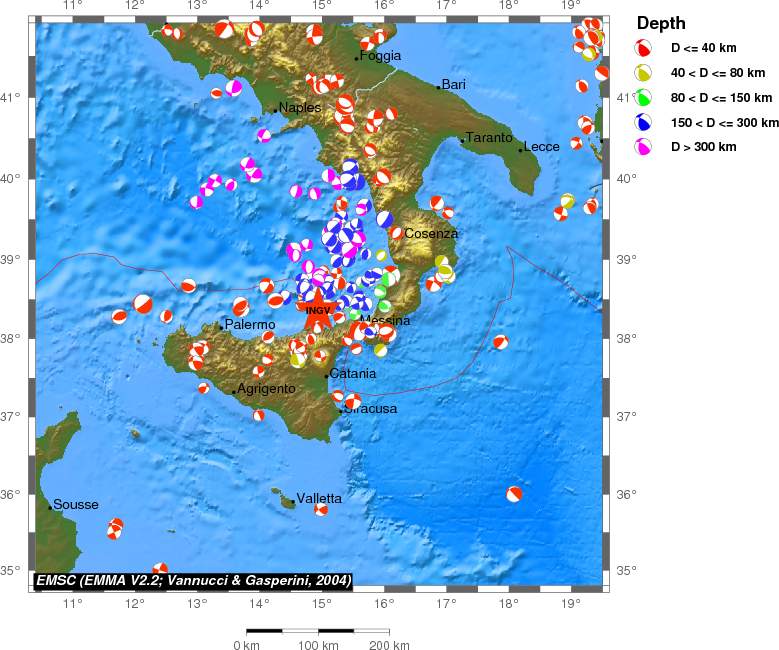Click the blue beachball legend icon for 150–300 km

point(645,123)
